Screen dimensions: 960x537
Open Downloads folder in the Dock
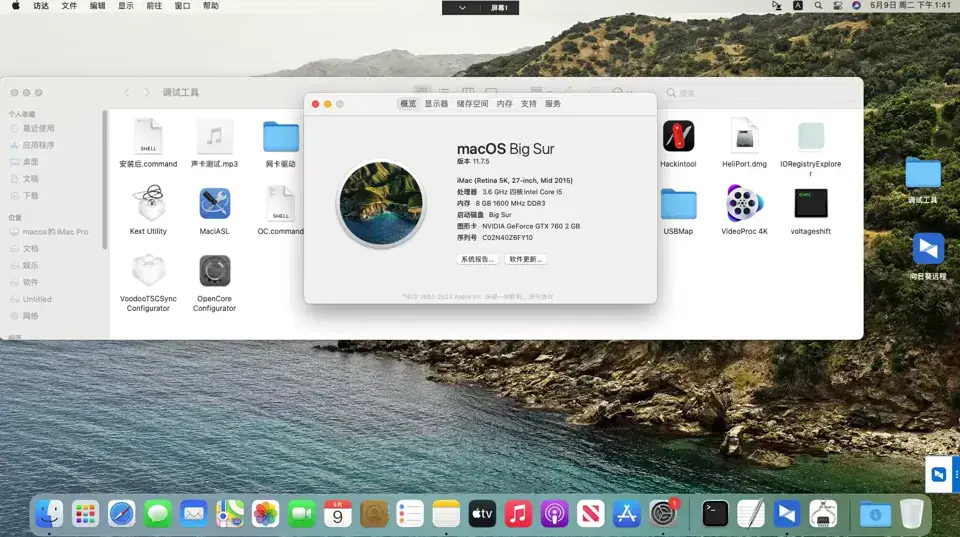coord(875,514)
